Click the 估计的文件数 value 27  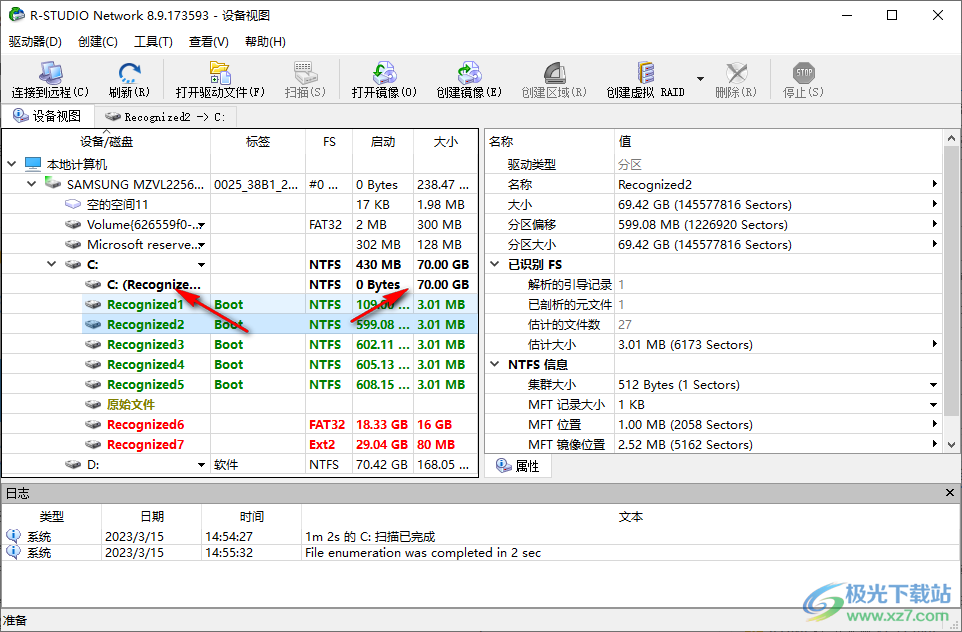pyautogui.click(x=625, y=325)
